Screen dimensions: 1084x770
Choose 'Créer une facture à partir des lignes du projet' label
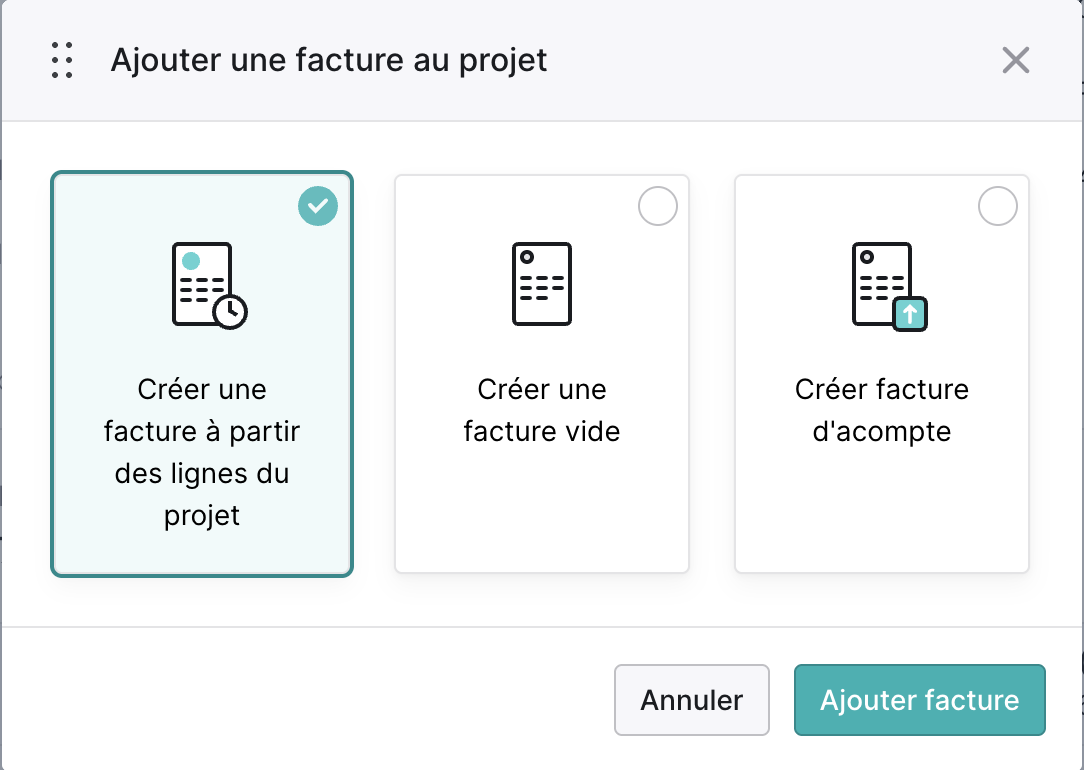[x=202, y=452]
